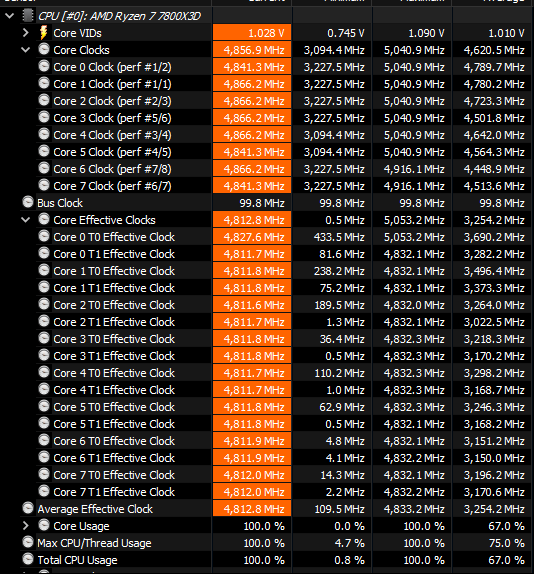This screenshot has width=534, height=574.
Task: Expand the Core VIDs group
Action: 26,33
